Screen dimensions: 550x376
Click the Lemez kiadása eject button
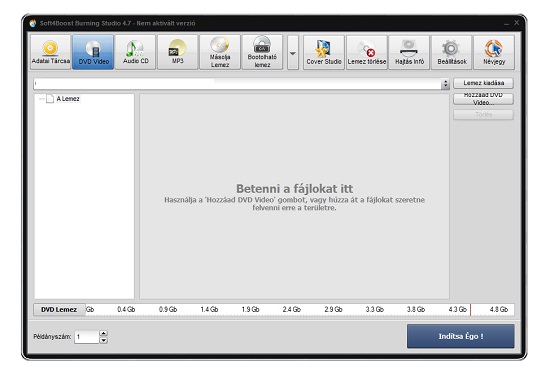(x=483, y=83)
